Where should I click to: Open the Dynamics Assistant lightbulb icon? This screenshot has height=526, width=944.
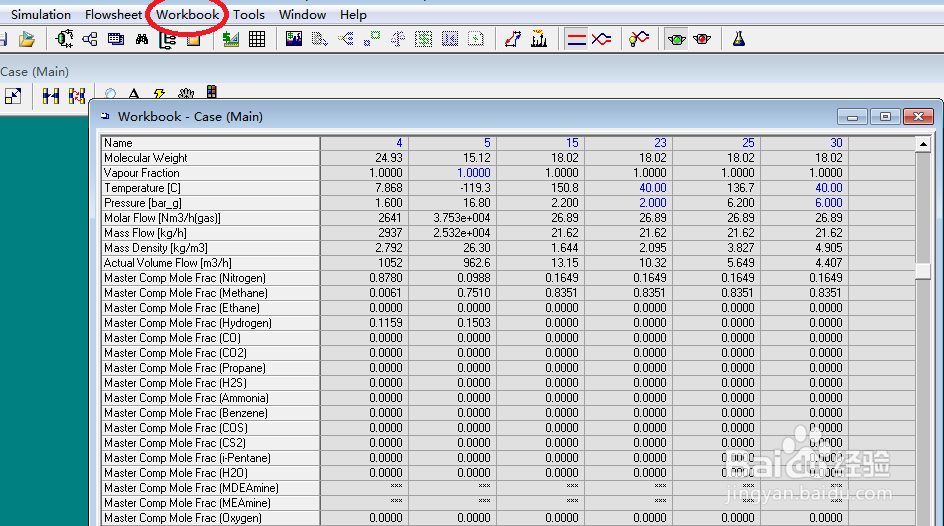pos(639,40)
